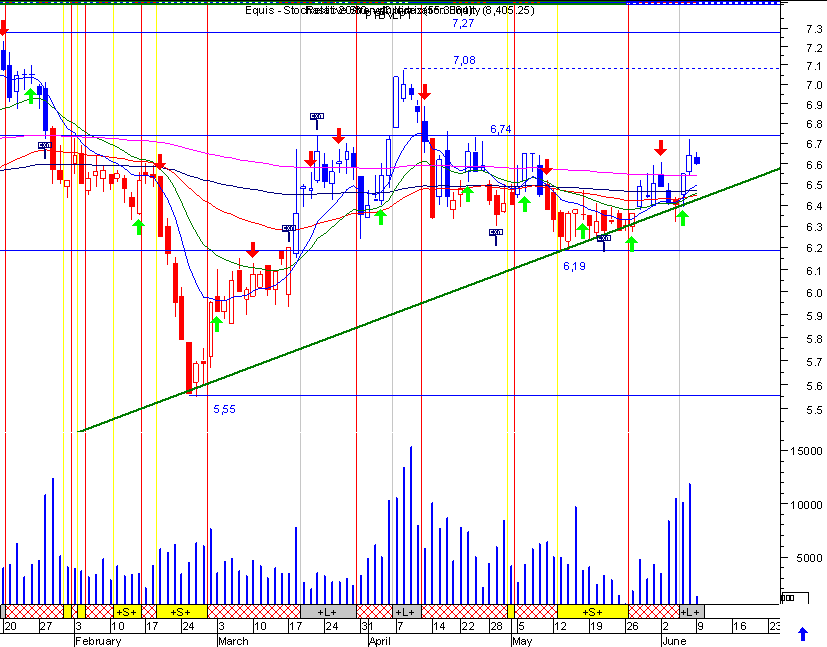The image size is (827, 647).
Task: Click the 7.0 price axis label
Action: point(814,85)
